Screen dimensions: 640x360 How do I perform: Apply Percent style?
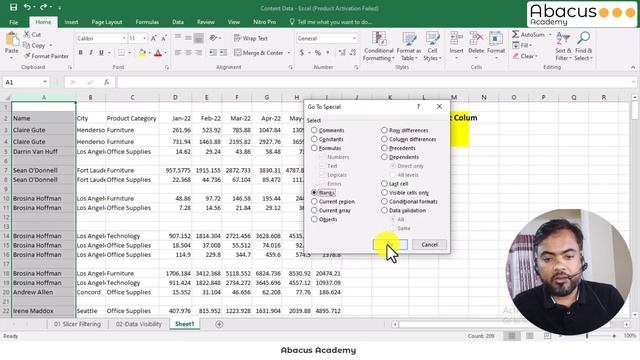(x=318, y=53)
